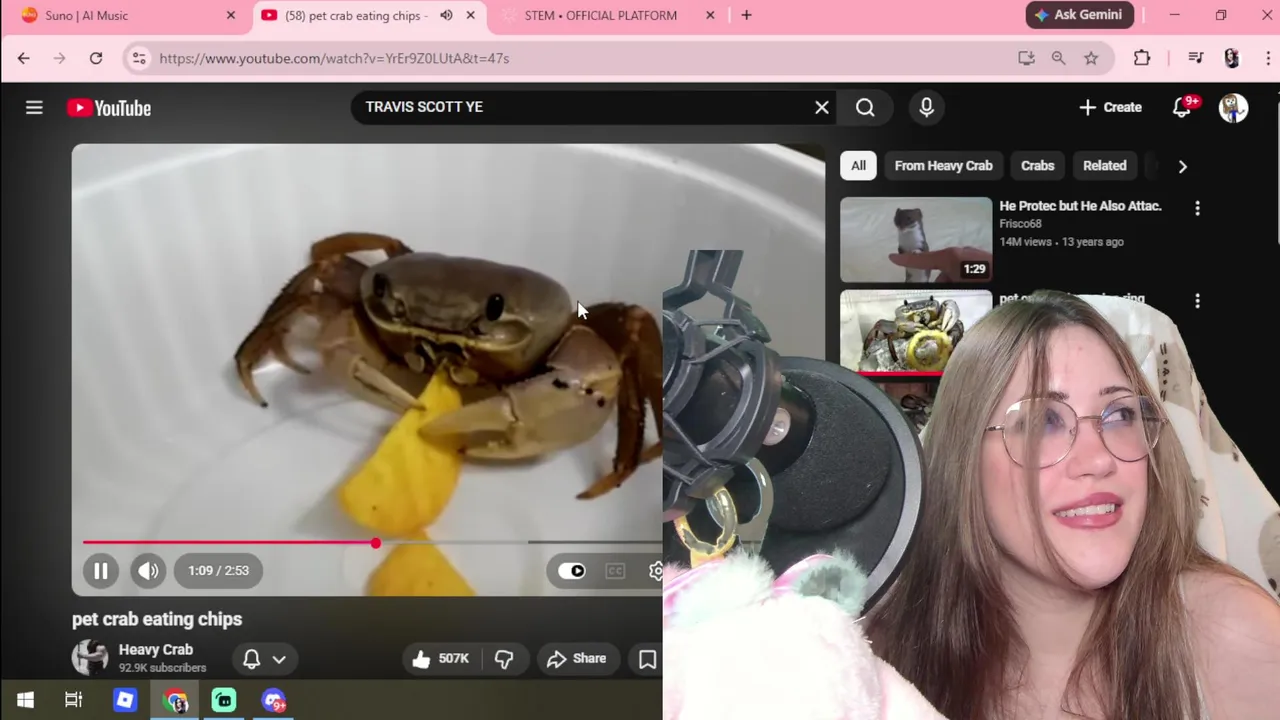The width and height of the screenshot is (1280, 720).
Task: Select the Crabs filter chip
Action: (x=1037, y=165)
